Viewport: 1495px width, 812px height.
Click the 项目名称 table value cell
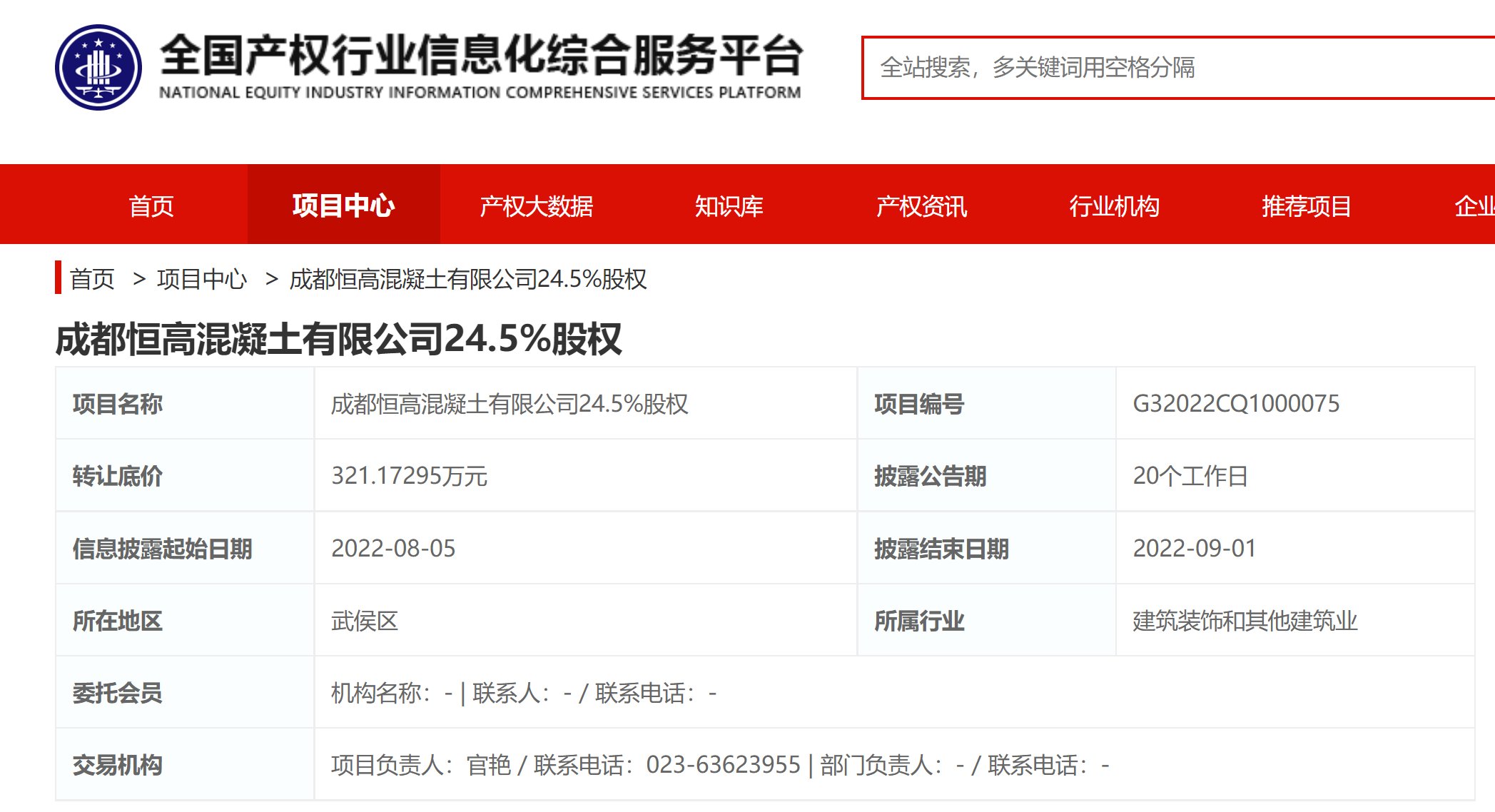585,404
